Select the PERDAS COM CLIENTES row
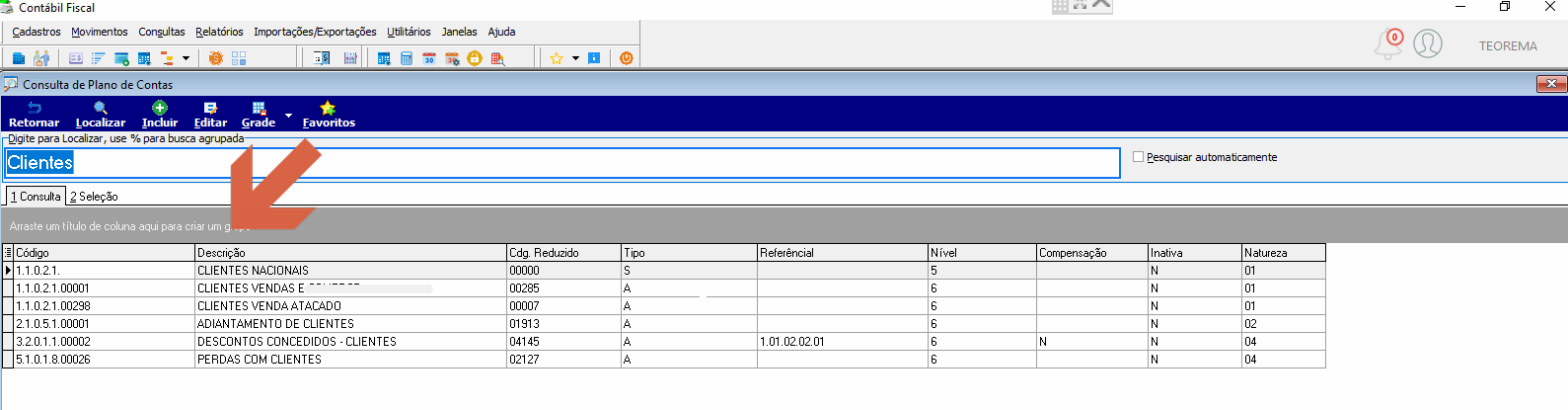The image size is (1568, 410). point(664,360)
